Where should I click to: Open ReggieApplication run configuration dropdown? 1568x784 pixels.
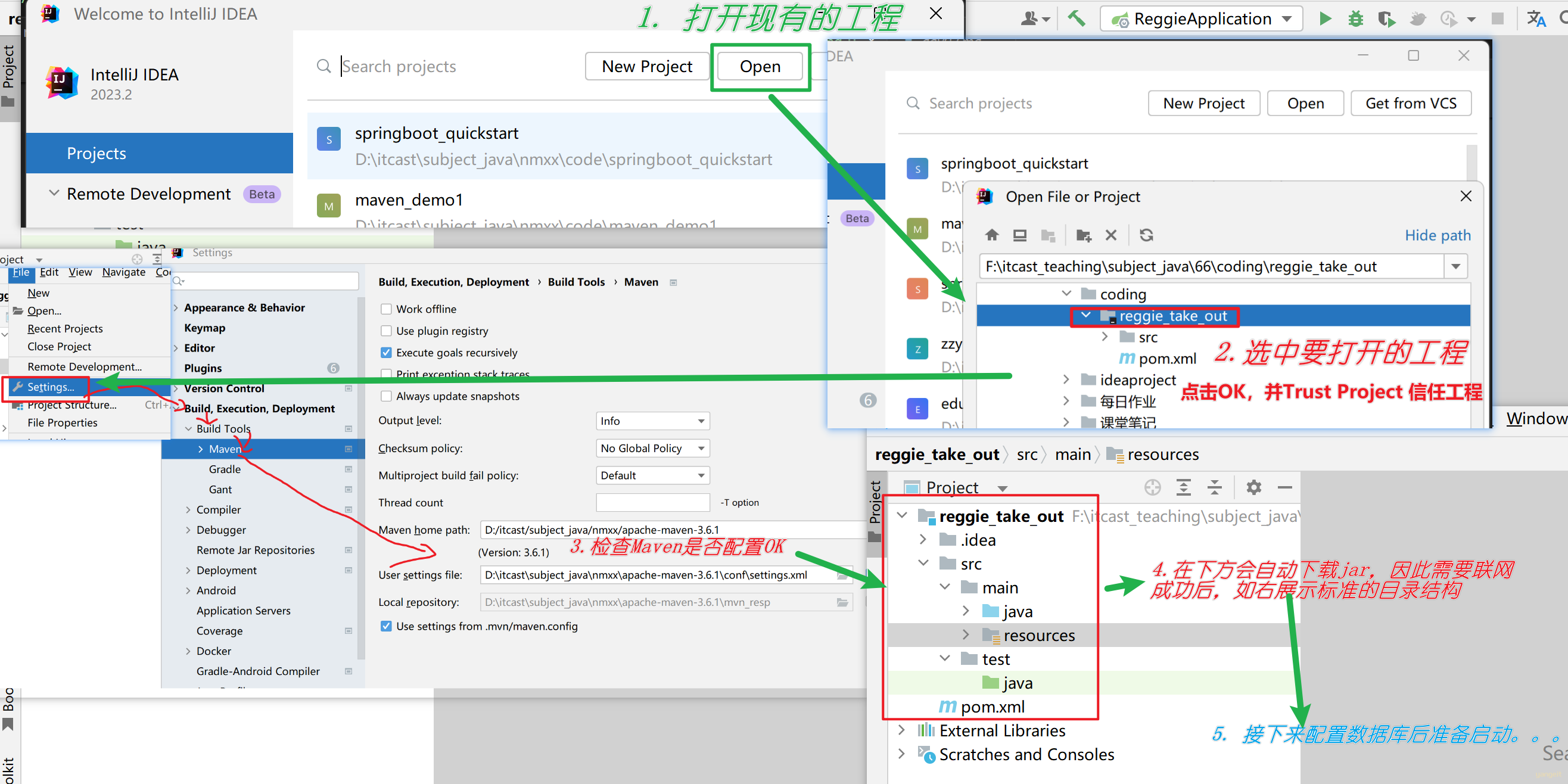[1201, 19]
